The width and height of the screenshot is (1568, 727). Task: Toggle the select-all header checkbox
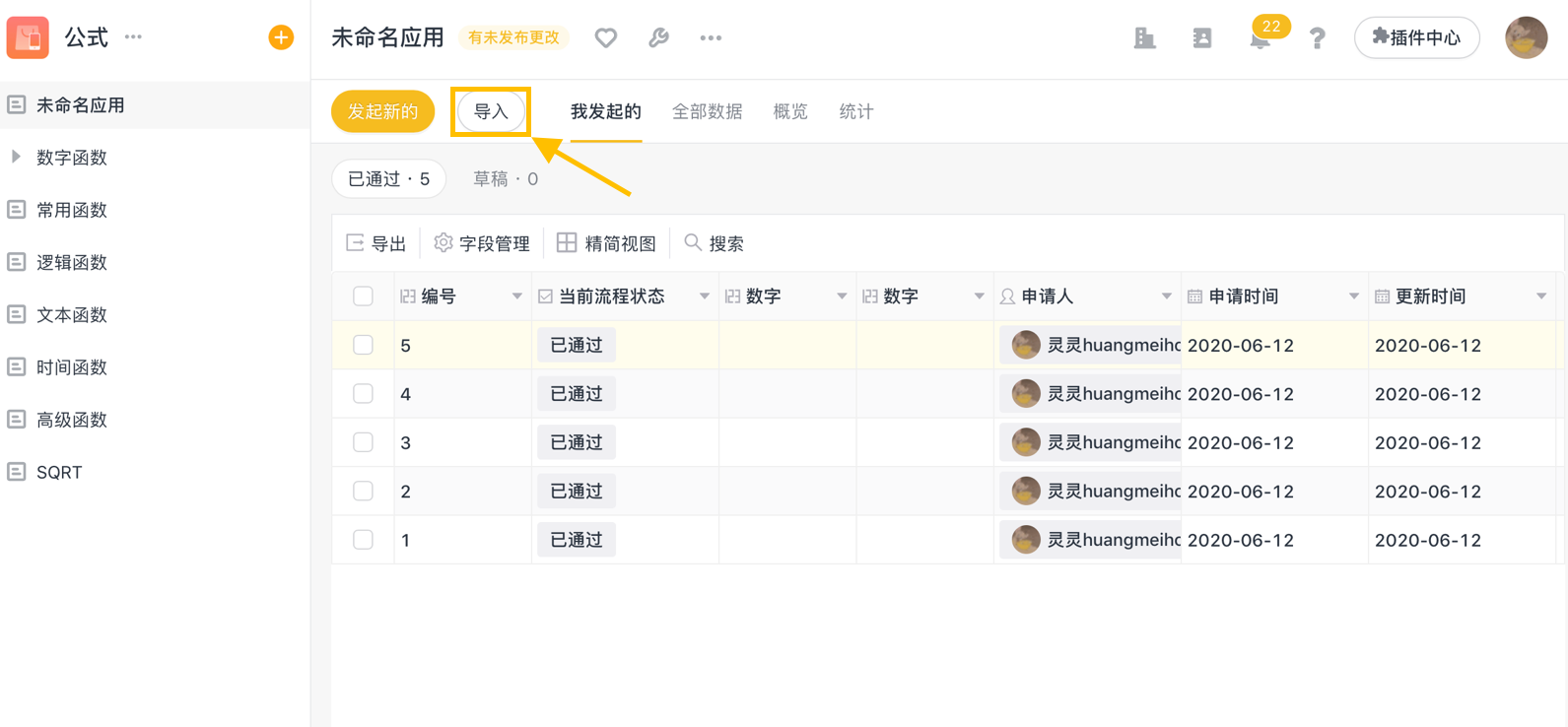click(x=363, y=297)
